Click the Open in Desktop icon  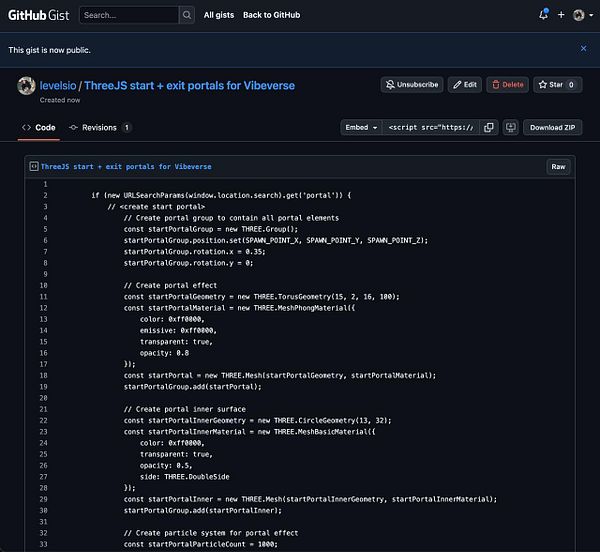tap(510, 128)
